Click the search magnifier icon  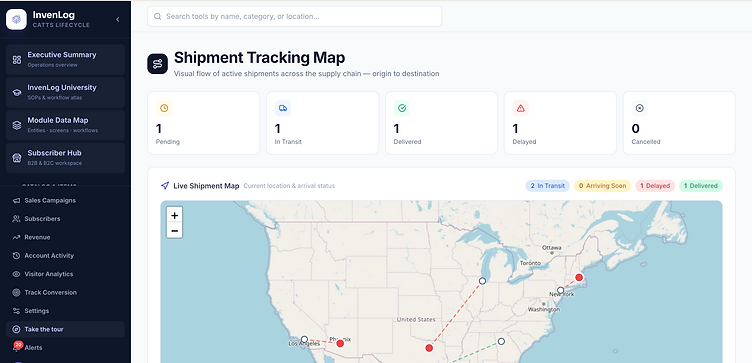coord(157,16)
